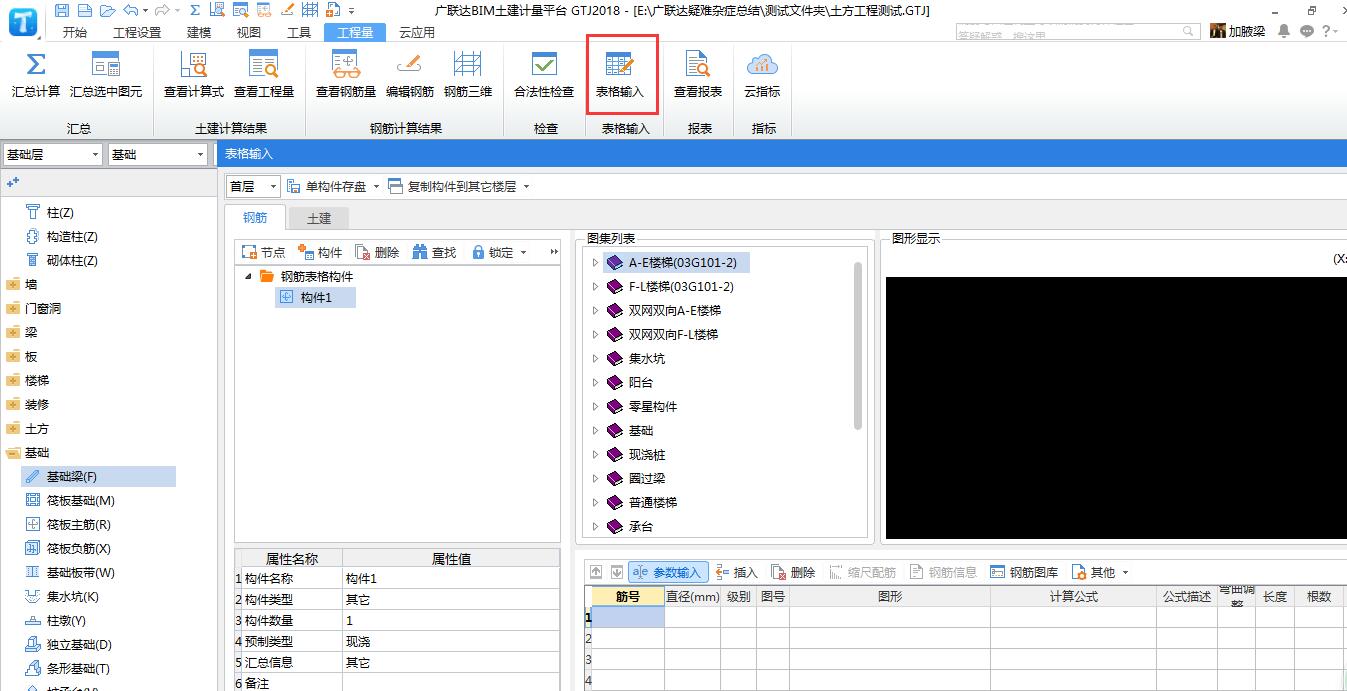Switch to the 视图 ribbon tab
This screenshot has width=1347, height=691.
248,32
